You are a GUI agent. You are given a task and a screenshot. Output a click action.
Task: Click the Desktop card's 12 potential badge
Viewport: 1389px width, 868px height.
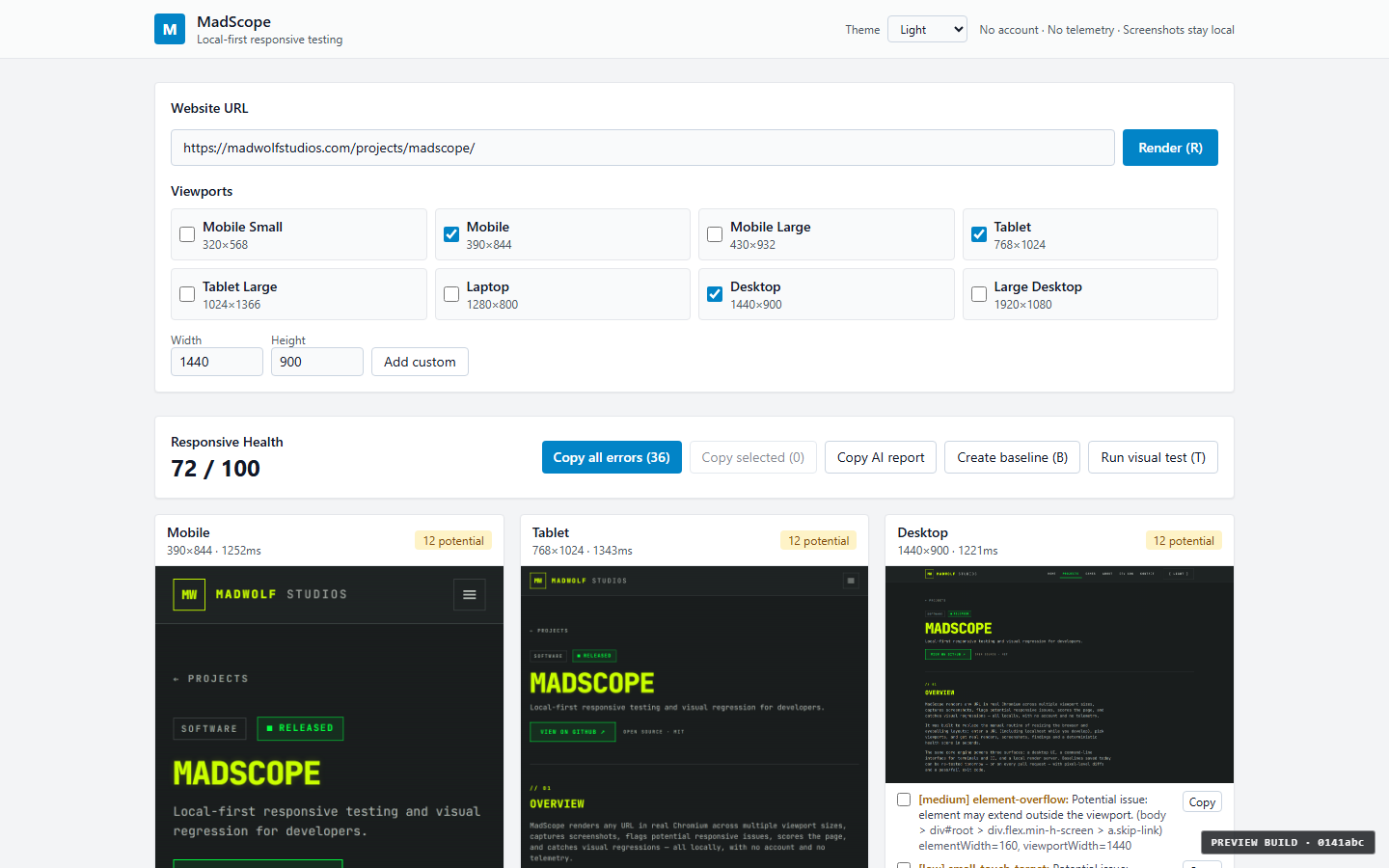[x=1184, y=540]
